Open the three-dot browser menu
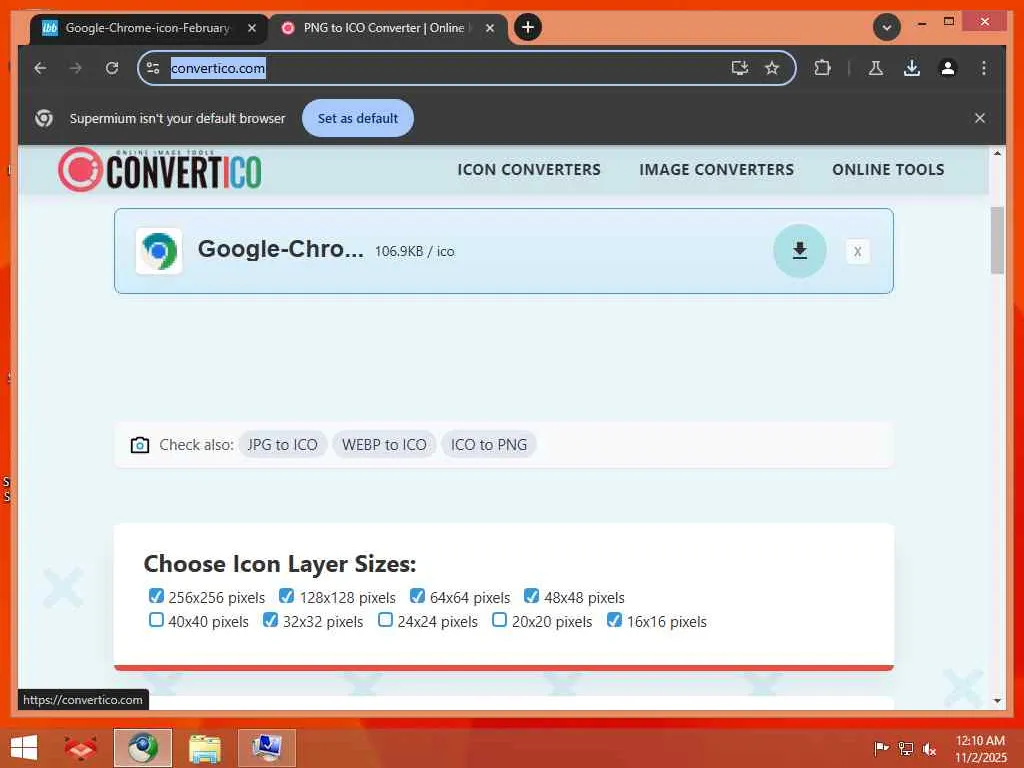Screen dimensions: 1024x768 tap(984, 68)
